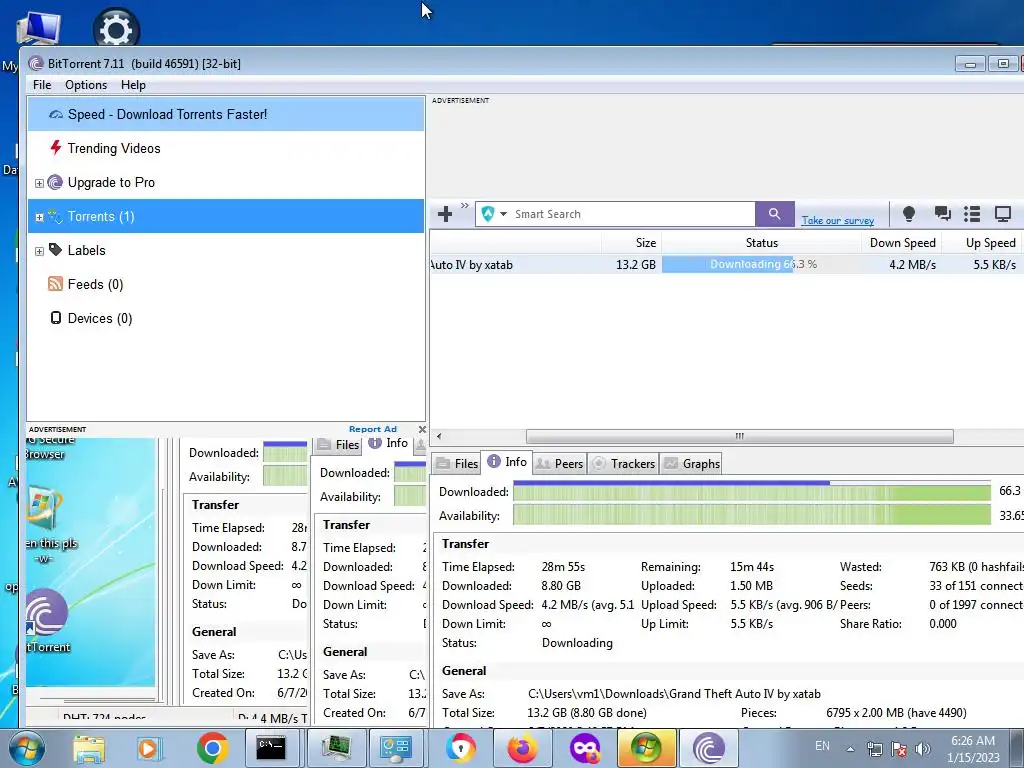This screenshot has width=1024, height=768.
Task: Select the Auto IV by xatab torrent
Action: [x=471, y=264]
